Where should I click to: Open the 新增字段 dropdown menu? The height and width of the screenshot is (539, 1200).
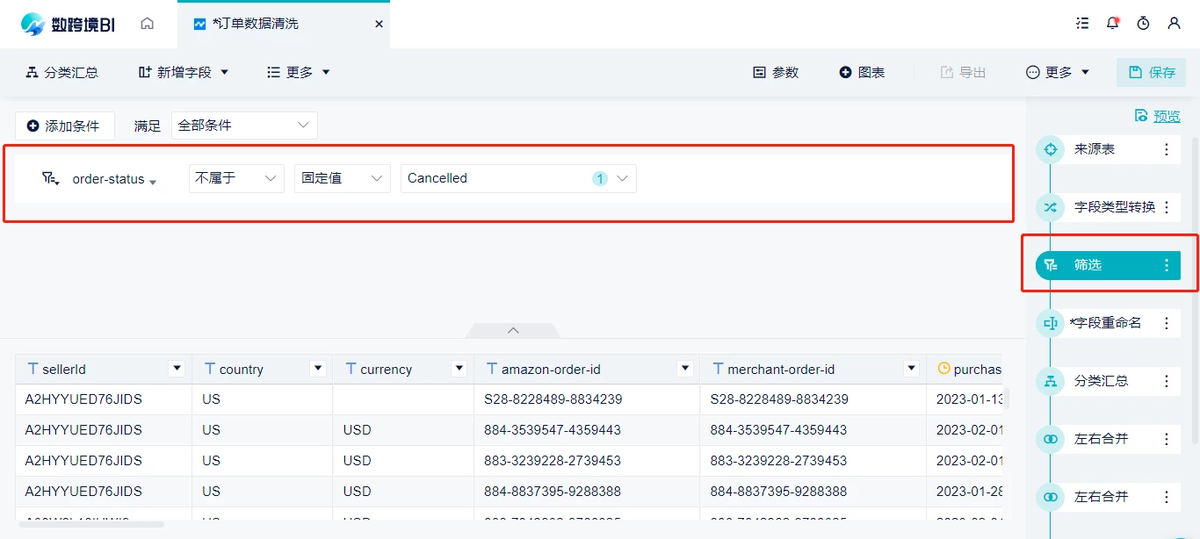point(184,72)
